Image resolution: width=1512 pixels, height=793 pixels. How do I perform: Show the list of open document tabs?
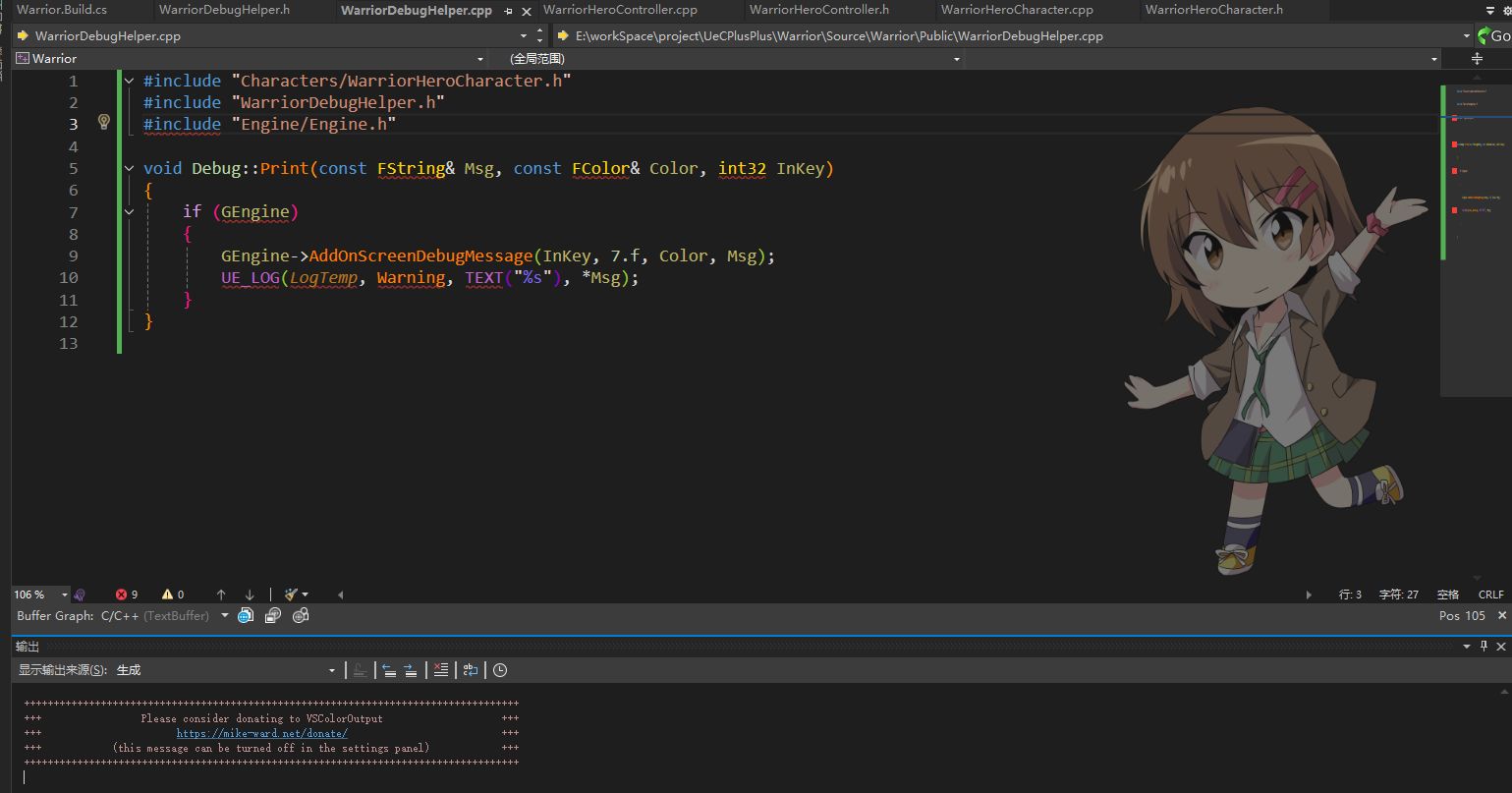[x=1492, y=11]
